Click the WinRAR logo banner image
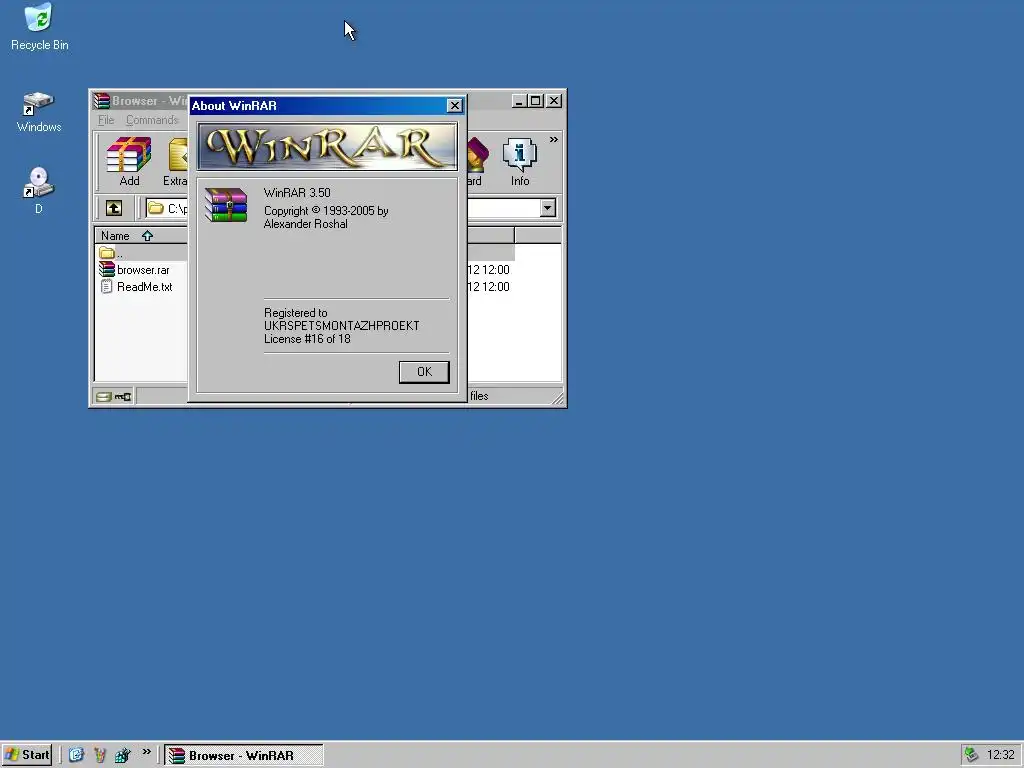1024x768 pixels. (x=327, y=147)
